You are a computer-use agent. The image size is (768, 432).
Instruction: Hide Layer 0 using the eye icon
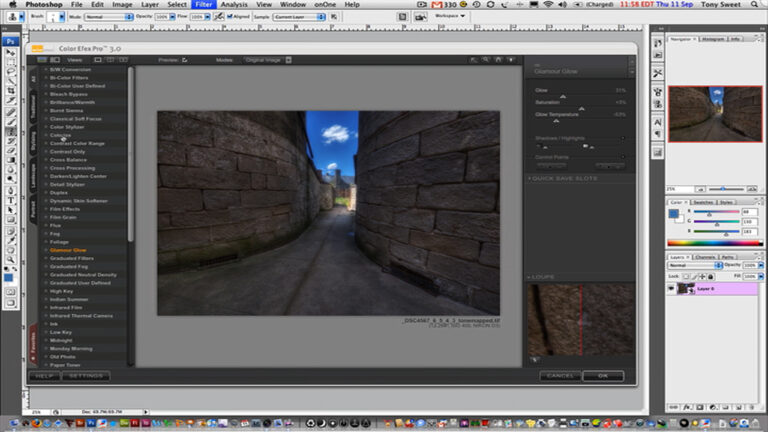point(671,288)
